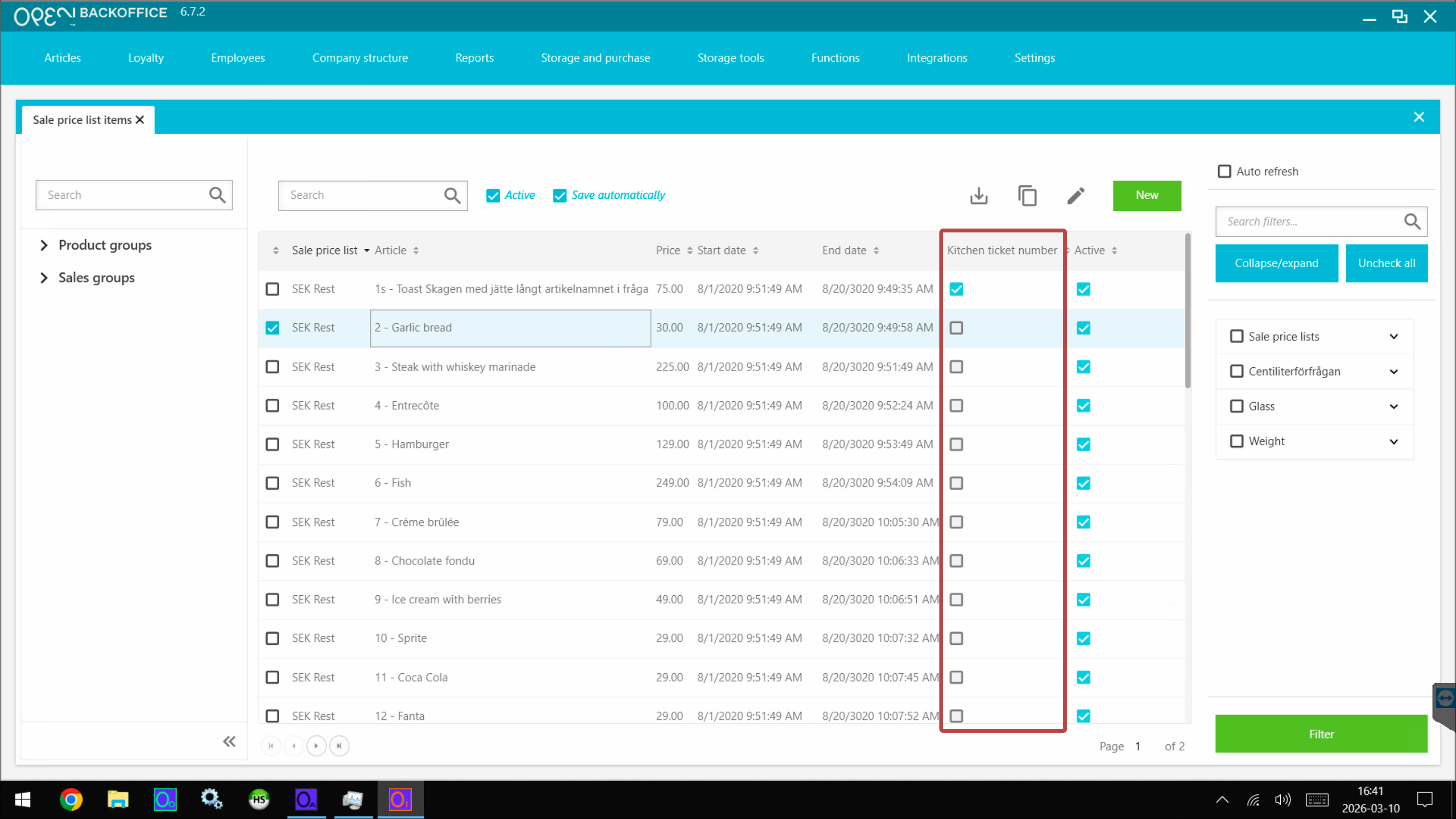
Task: Open the Reports menu
Action: [x=474, y=58]
